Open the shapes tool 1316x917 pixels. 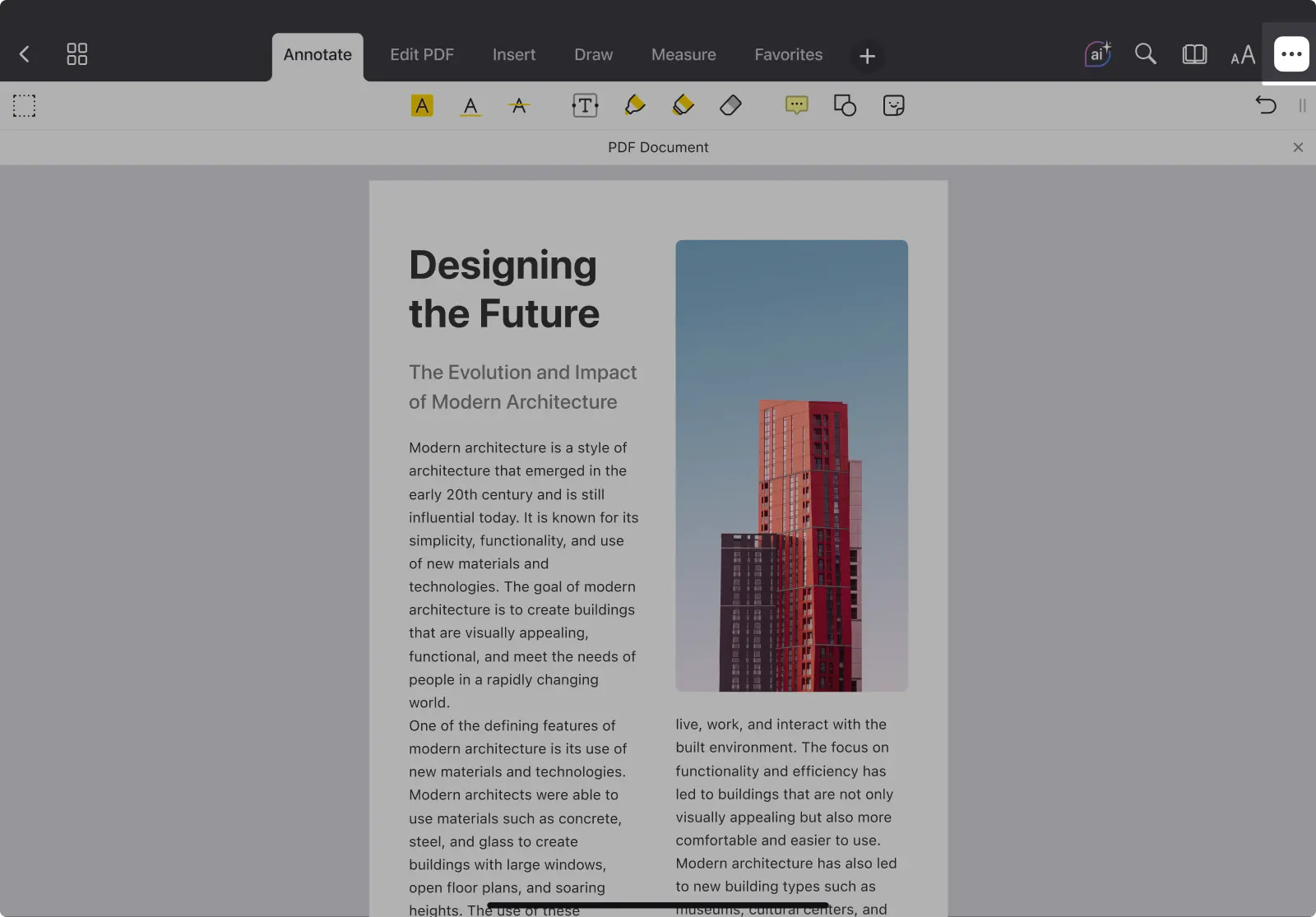tap(845, 105)
